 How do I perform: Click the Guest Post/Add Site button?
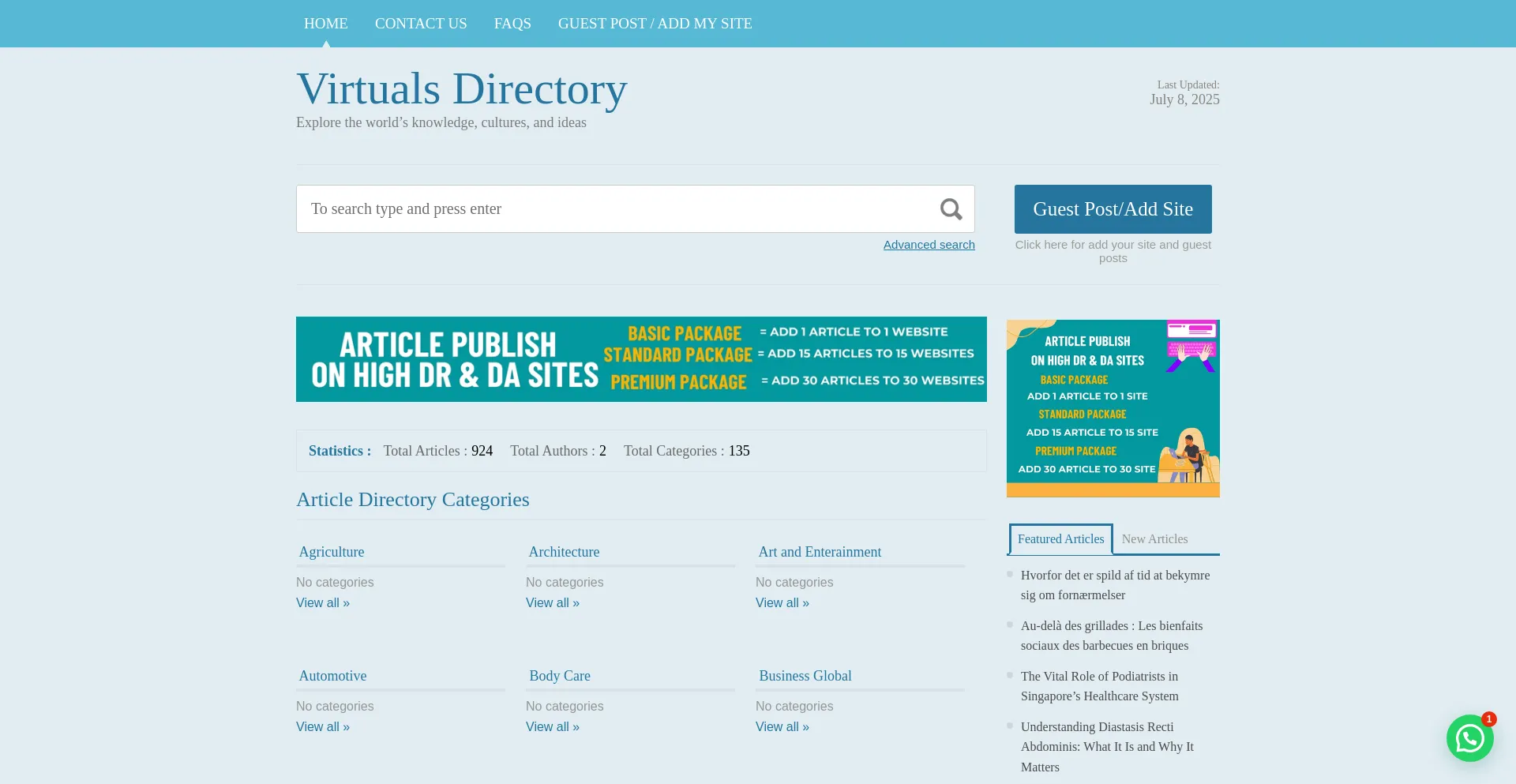coord(1113,209)
